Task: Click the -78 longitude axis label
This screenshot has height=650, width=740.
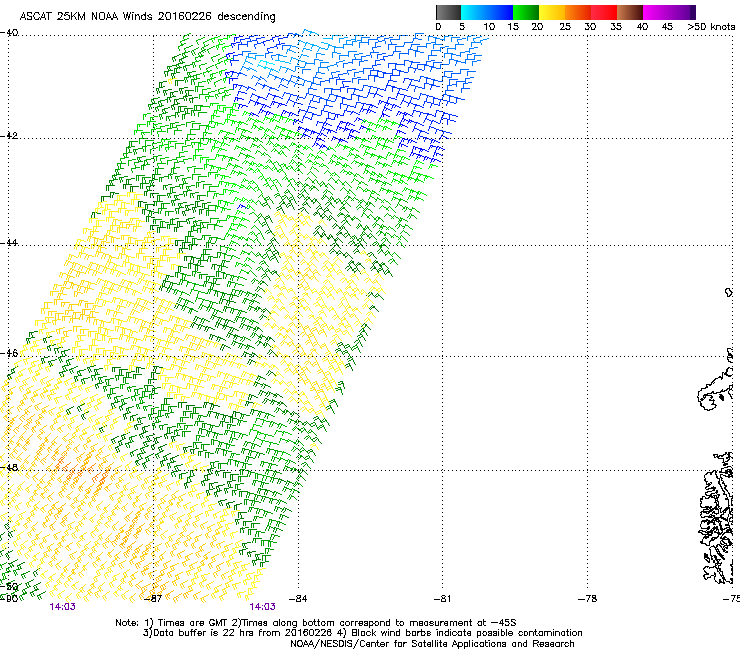Action: click(587, 599)
